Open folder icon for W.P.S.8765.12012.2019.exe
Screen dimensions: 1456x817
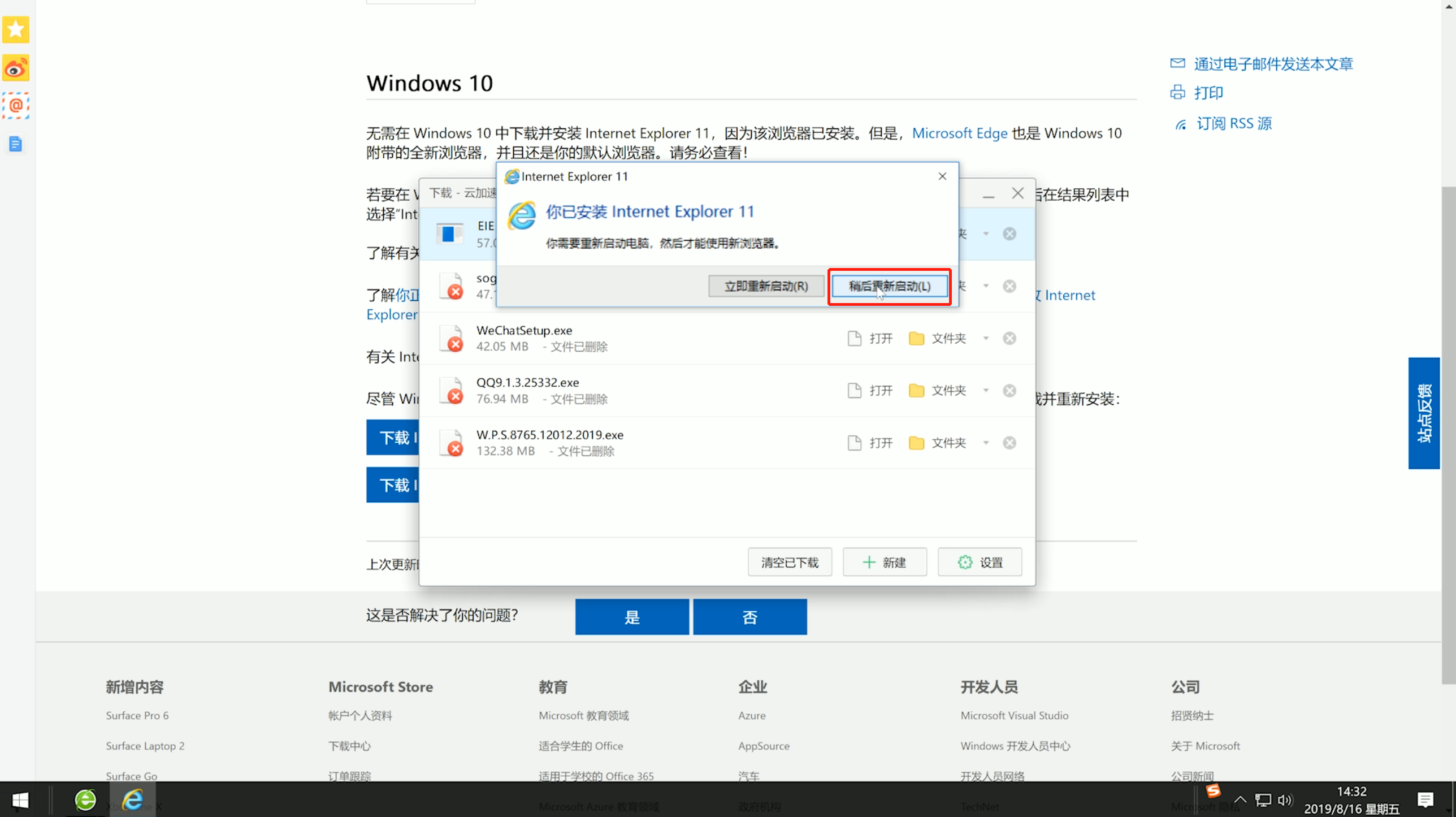coord(916,443)
